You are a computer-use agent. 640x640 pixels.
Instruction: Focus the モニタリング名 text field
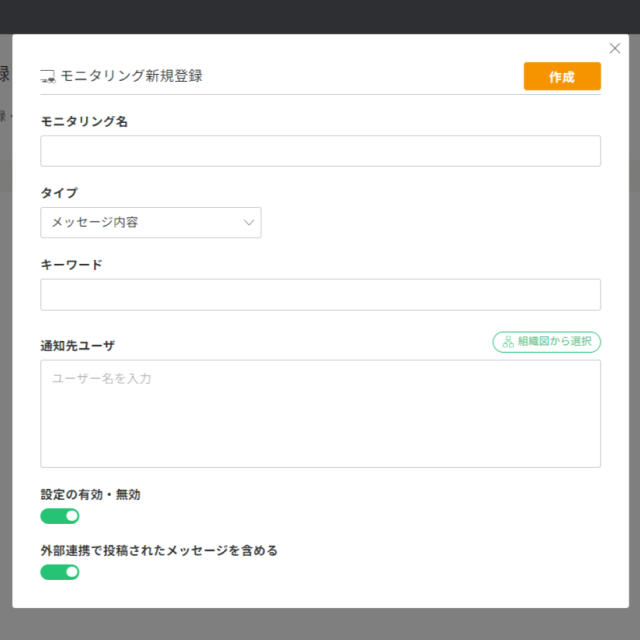[x=320, y=151]
